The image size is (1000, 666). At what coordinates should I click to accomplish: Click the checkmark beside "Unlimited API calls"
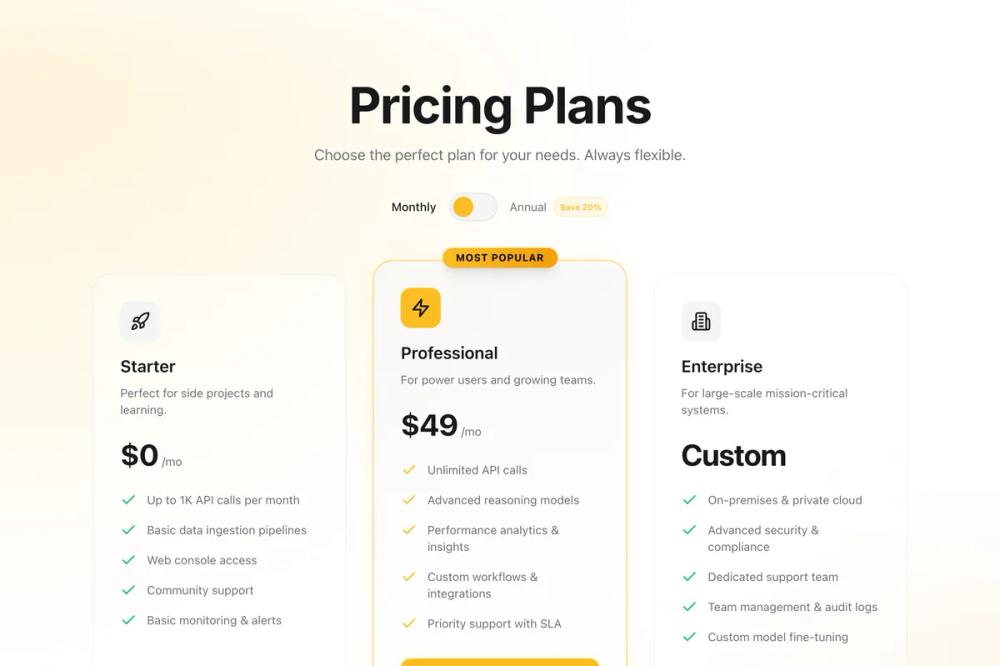coord(408,470)
